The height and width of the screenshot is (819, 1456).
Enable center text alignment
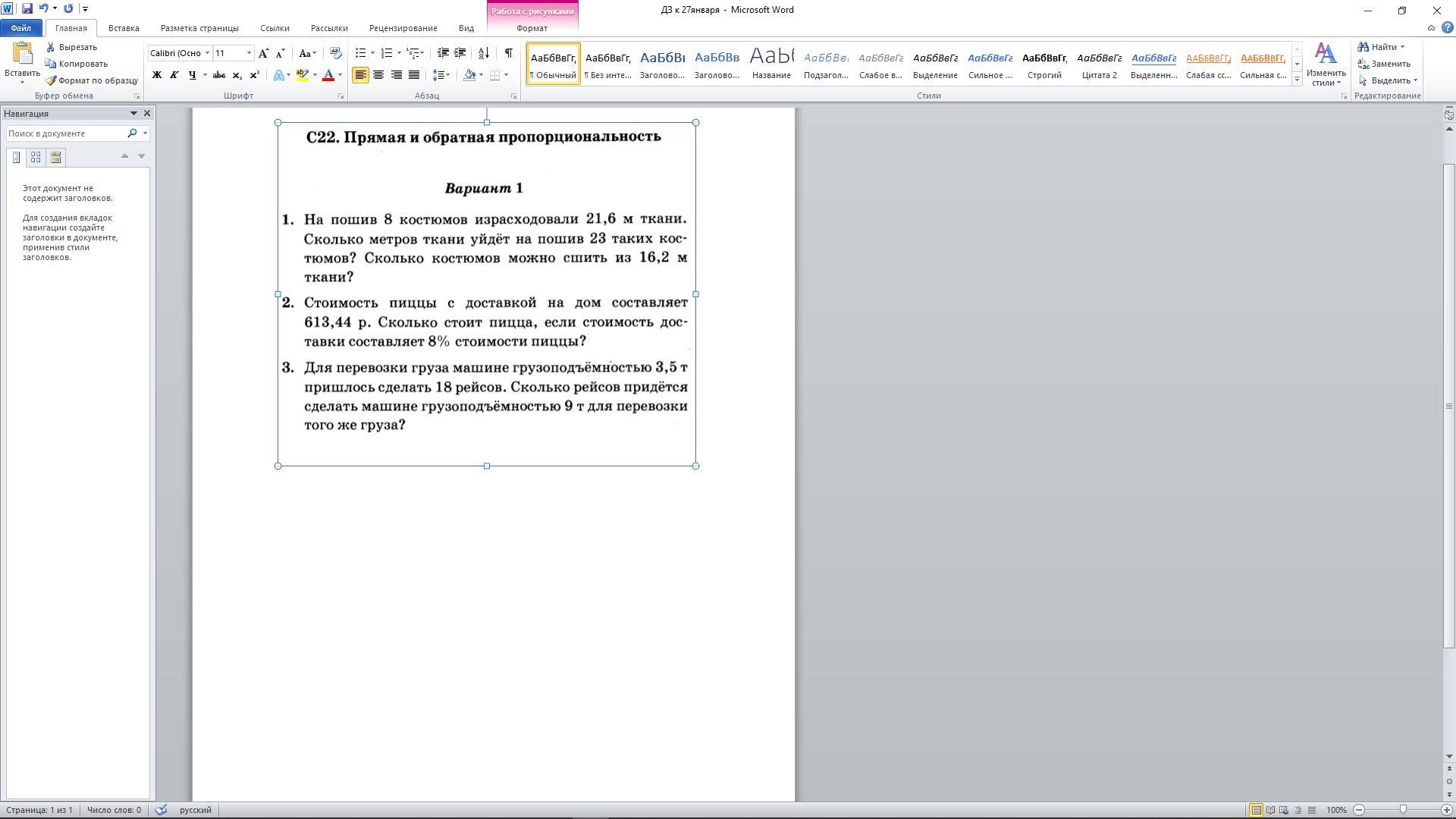(x=378, y=75)
